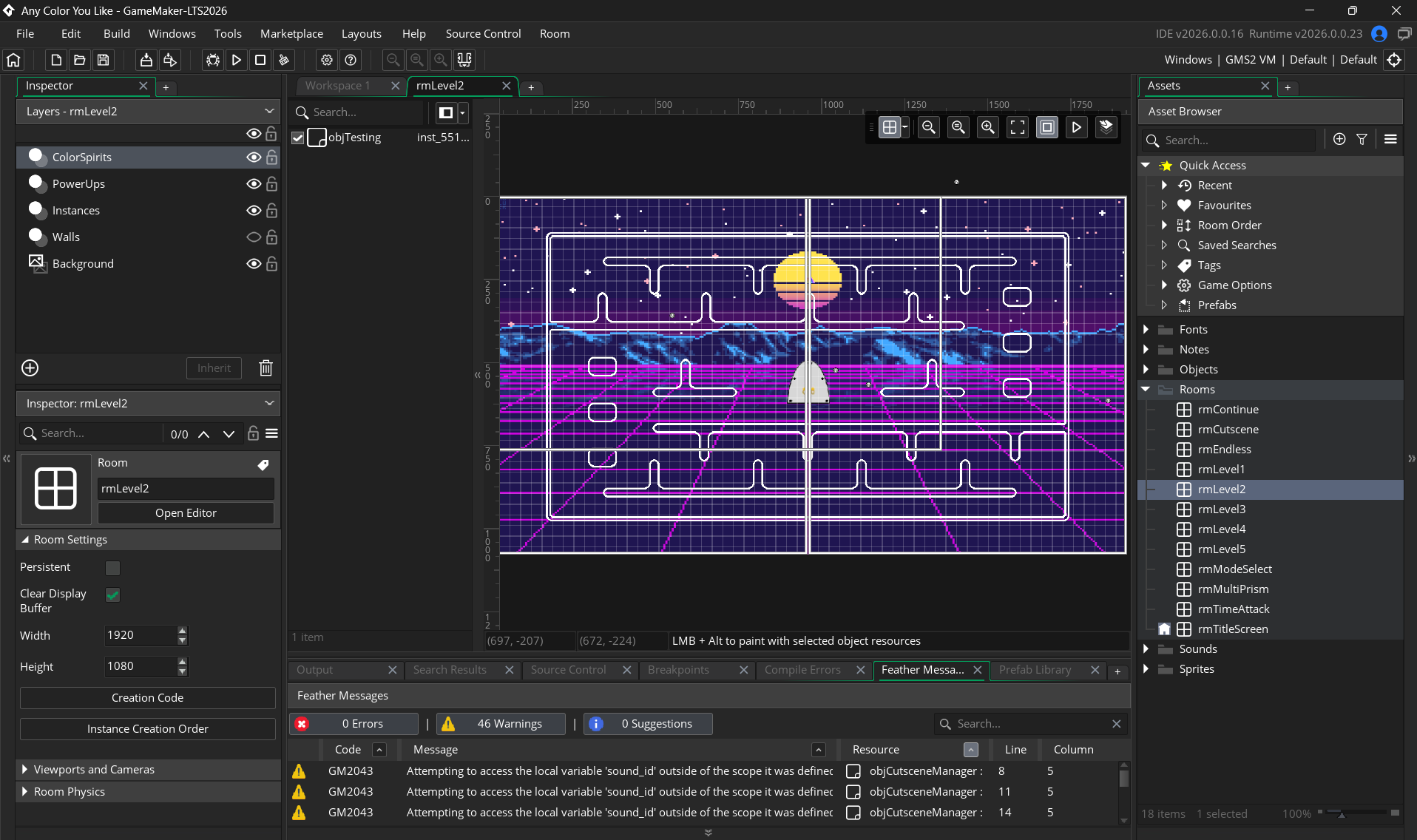Delete layer using the trash icon
Image resolution: width=1417 pixels, height=840 pixels.
click(266, 367)
